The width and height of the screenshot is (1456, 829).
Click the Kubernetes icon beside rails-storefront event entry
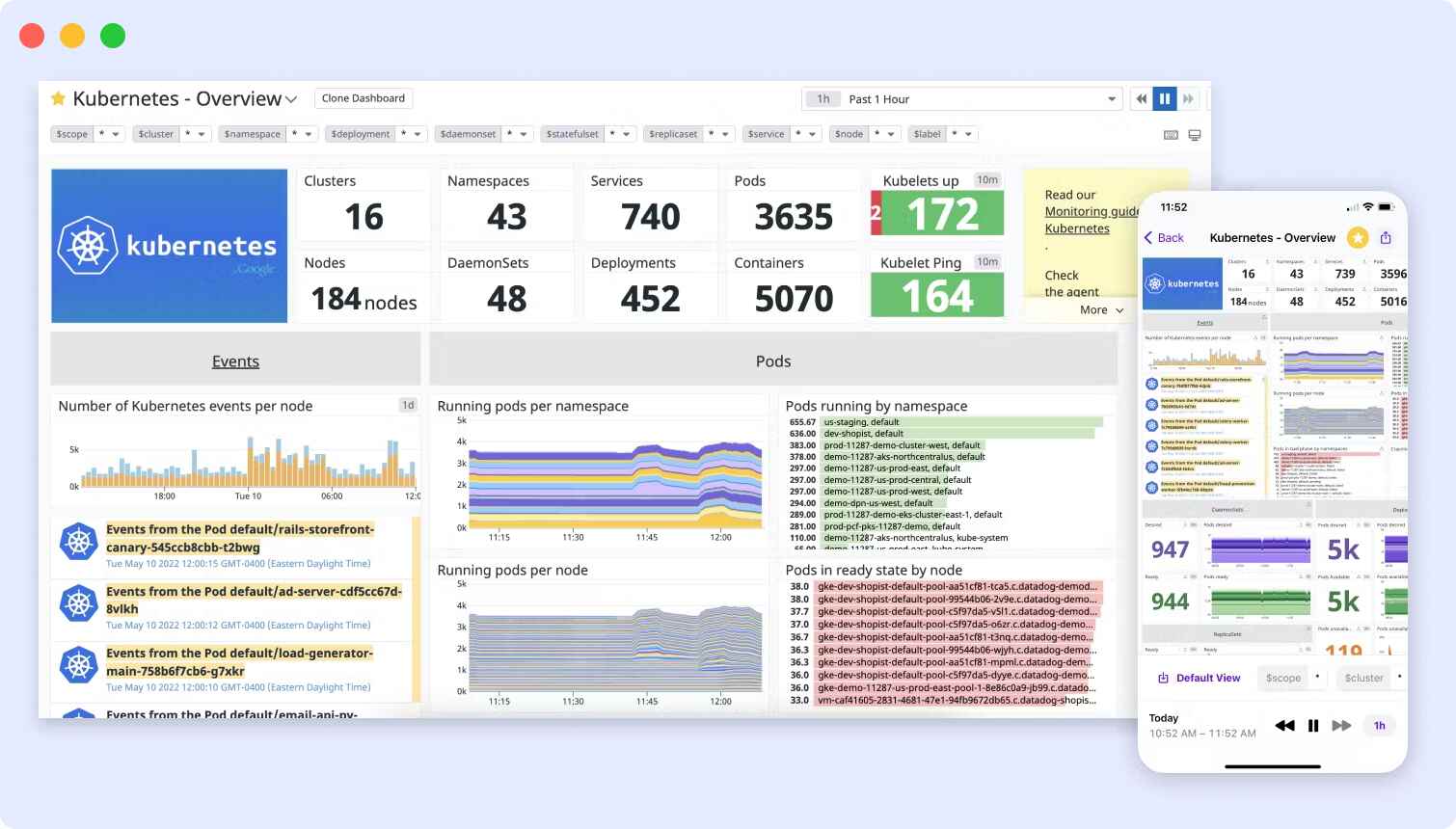78,541
